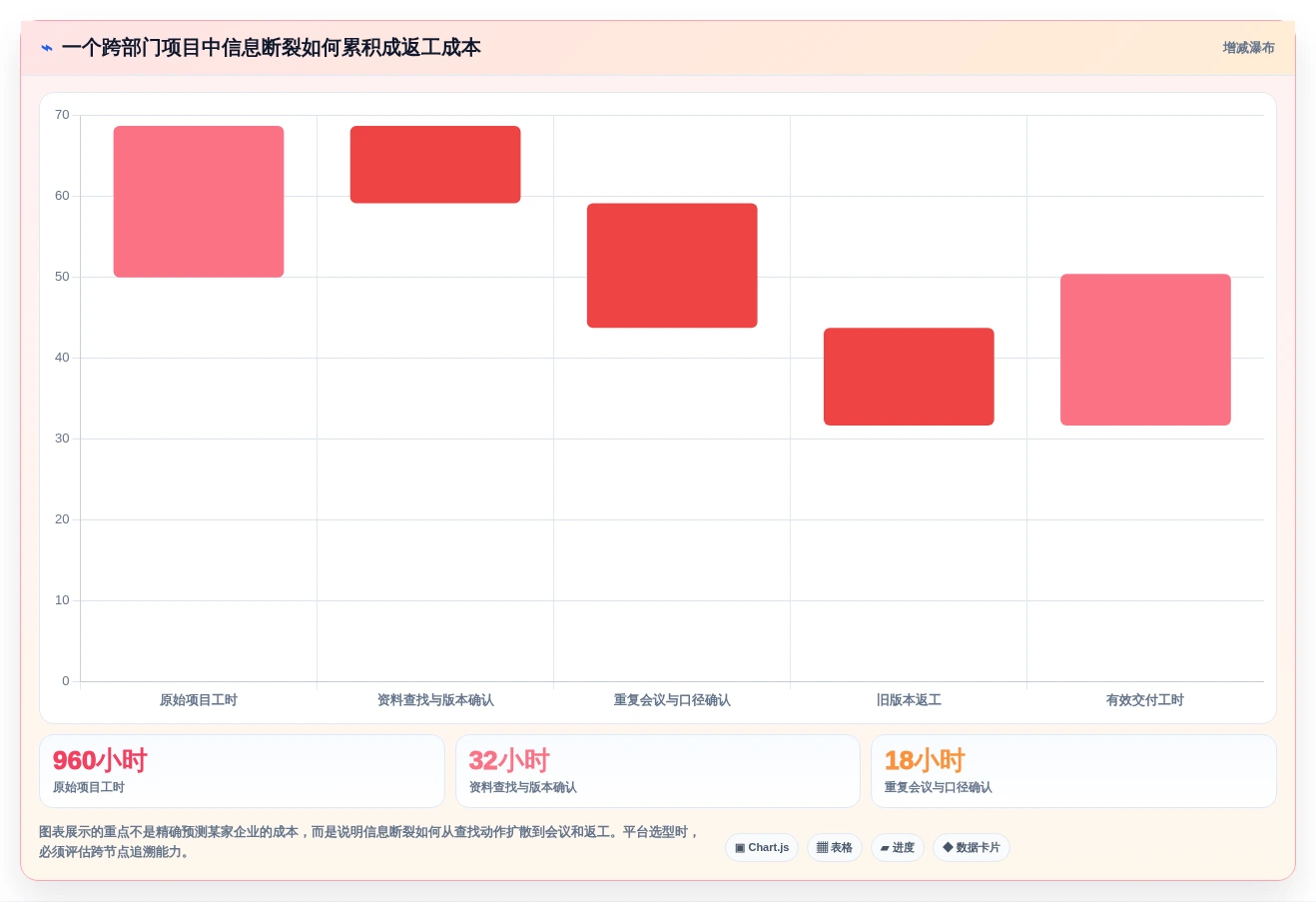This screenshot has height=902, width=1316.
Task: Open the 32小时 data card
Action: coord(657,771)
